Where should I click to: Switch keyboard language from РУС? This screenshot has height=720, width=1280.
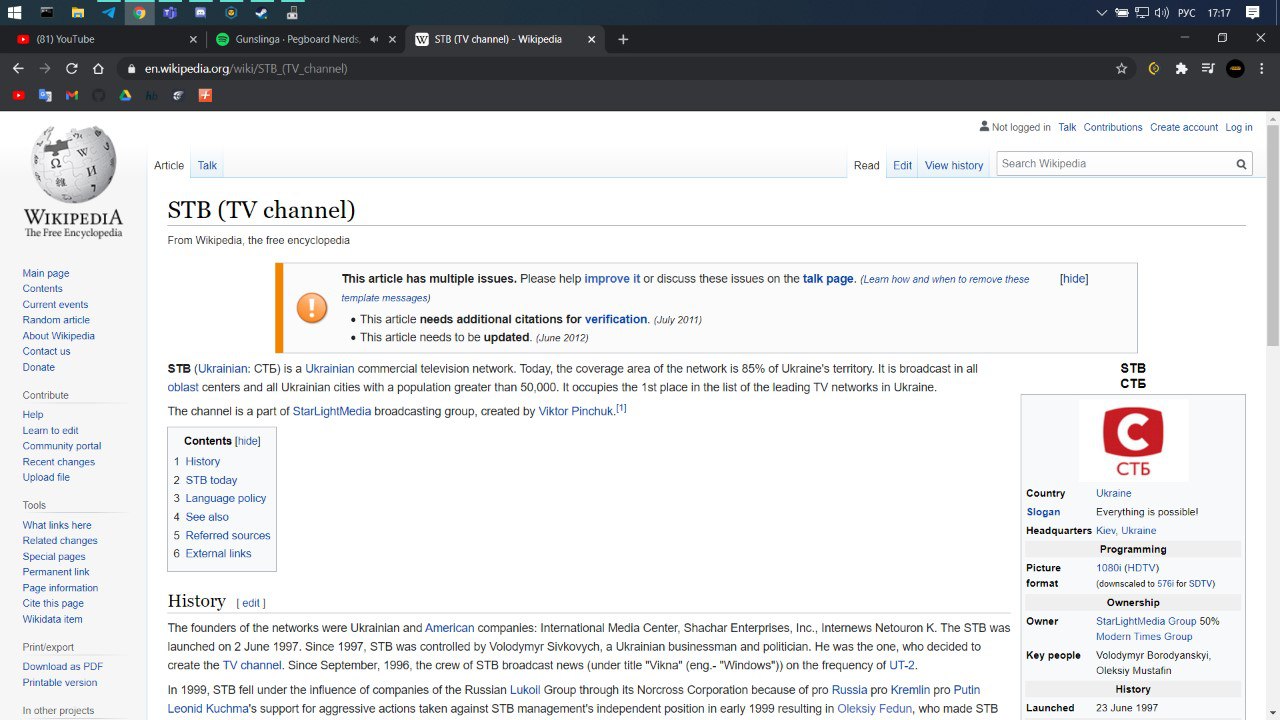1187,12
